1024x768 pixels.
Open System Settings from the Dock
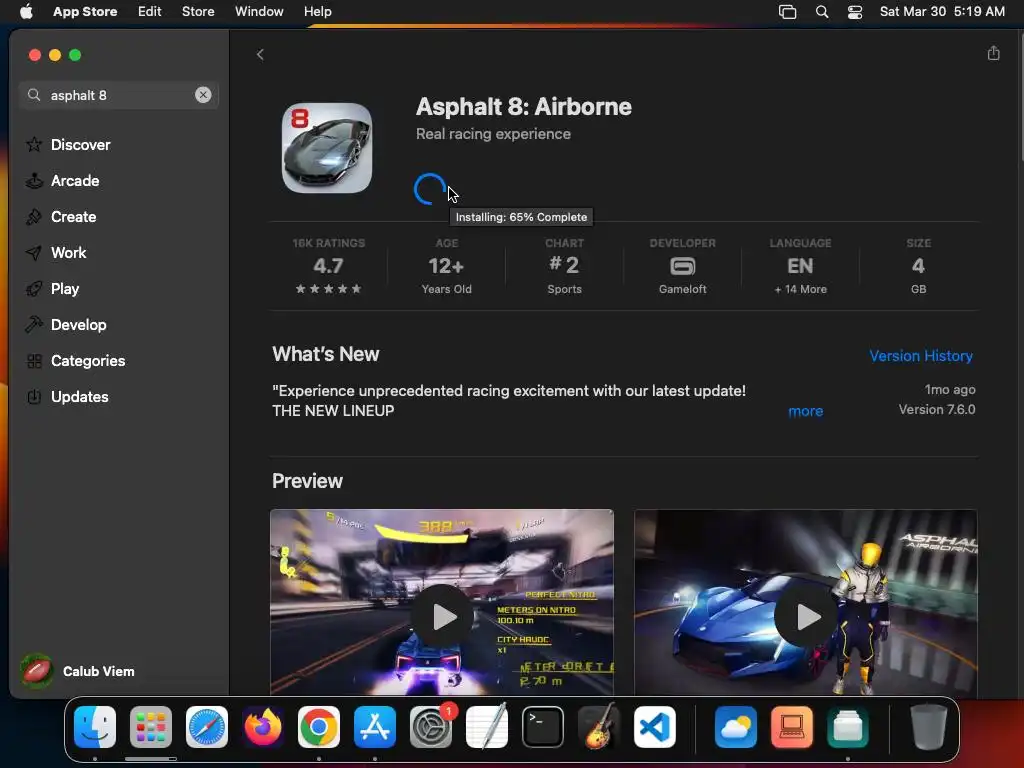[431, 727]
